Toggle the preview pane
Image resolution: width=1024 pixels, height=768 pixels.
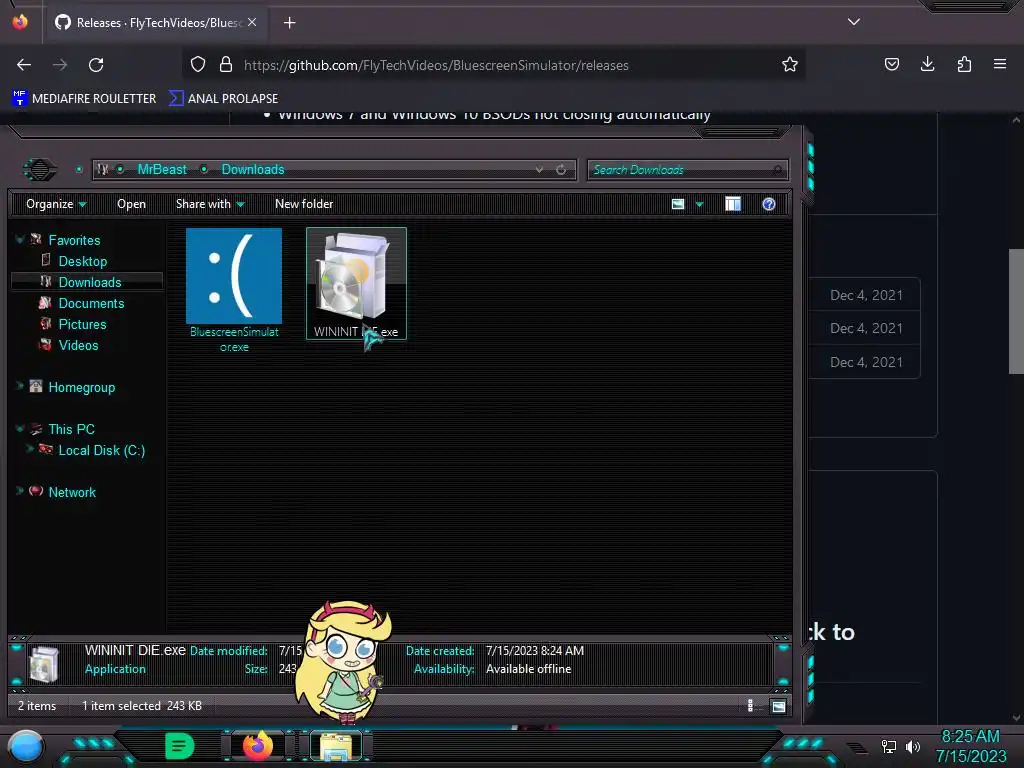point(733,204)
